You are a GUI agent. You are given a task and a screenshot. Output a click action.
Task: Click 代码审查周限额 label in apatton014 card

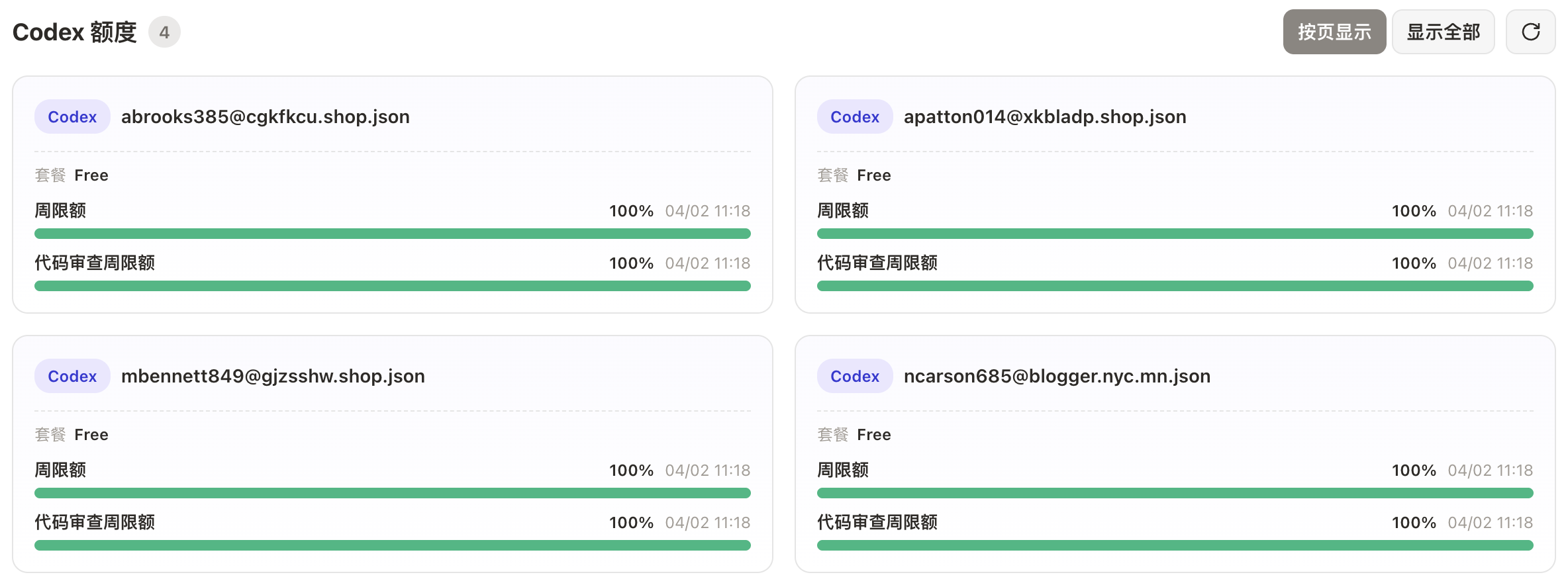click(x=877, y=263)
